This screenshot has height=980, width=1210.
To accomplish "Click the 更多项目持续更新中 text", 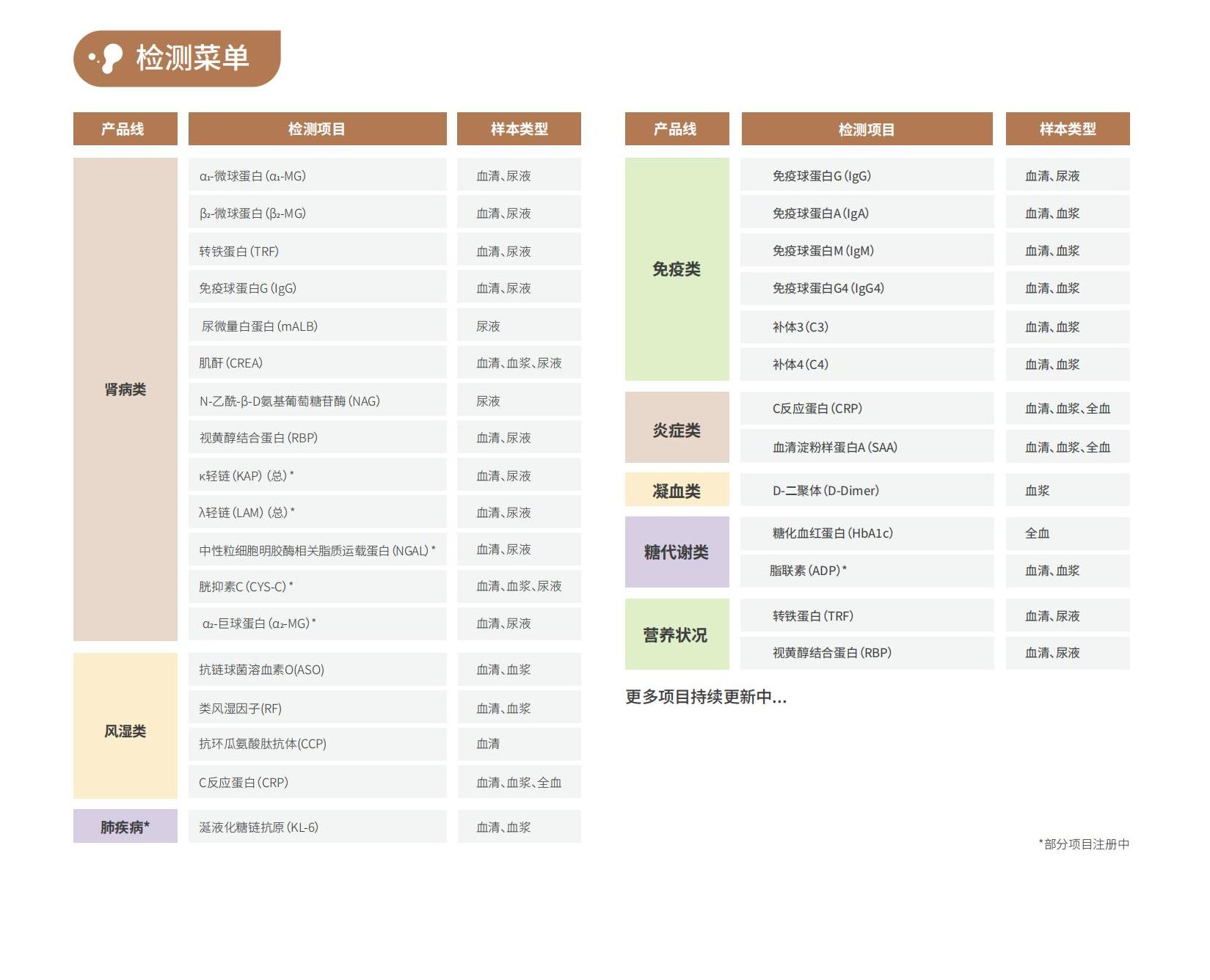I will [705, 697].
